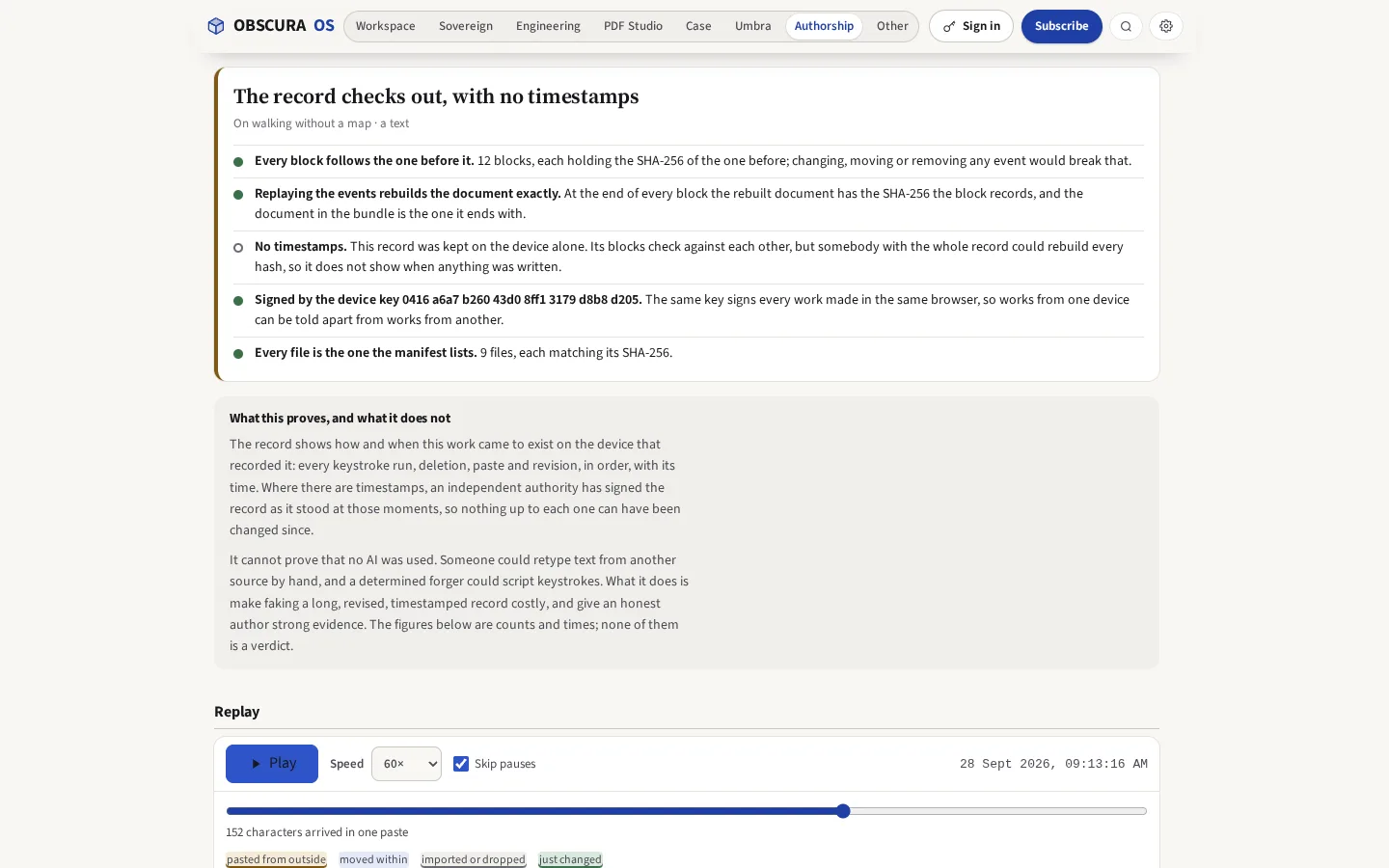Click the Obscura OS cube logo

[x=216, y=26]
